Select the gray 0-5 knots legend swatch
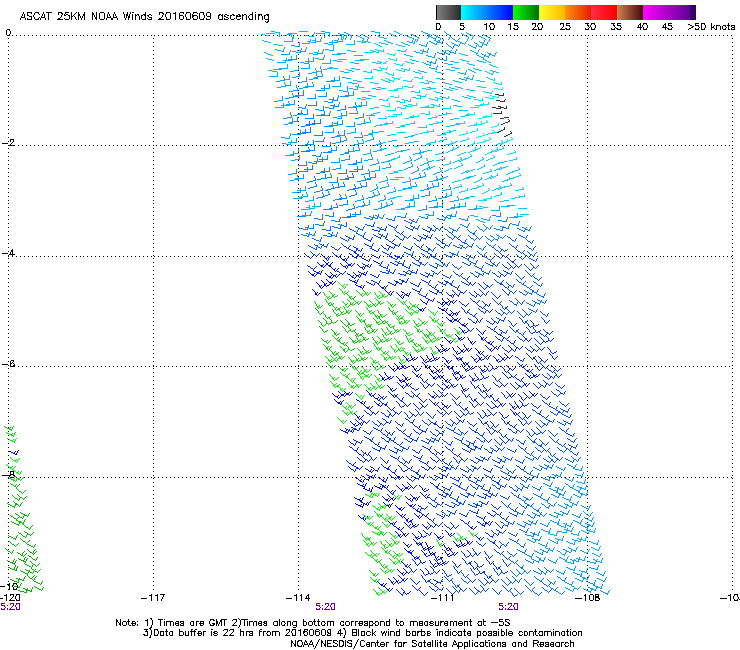 (448, 12)
